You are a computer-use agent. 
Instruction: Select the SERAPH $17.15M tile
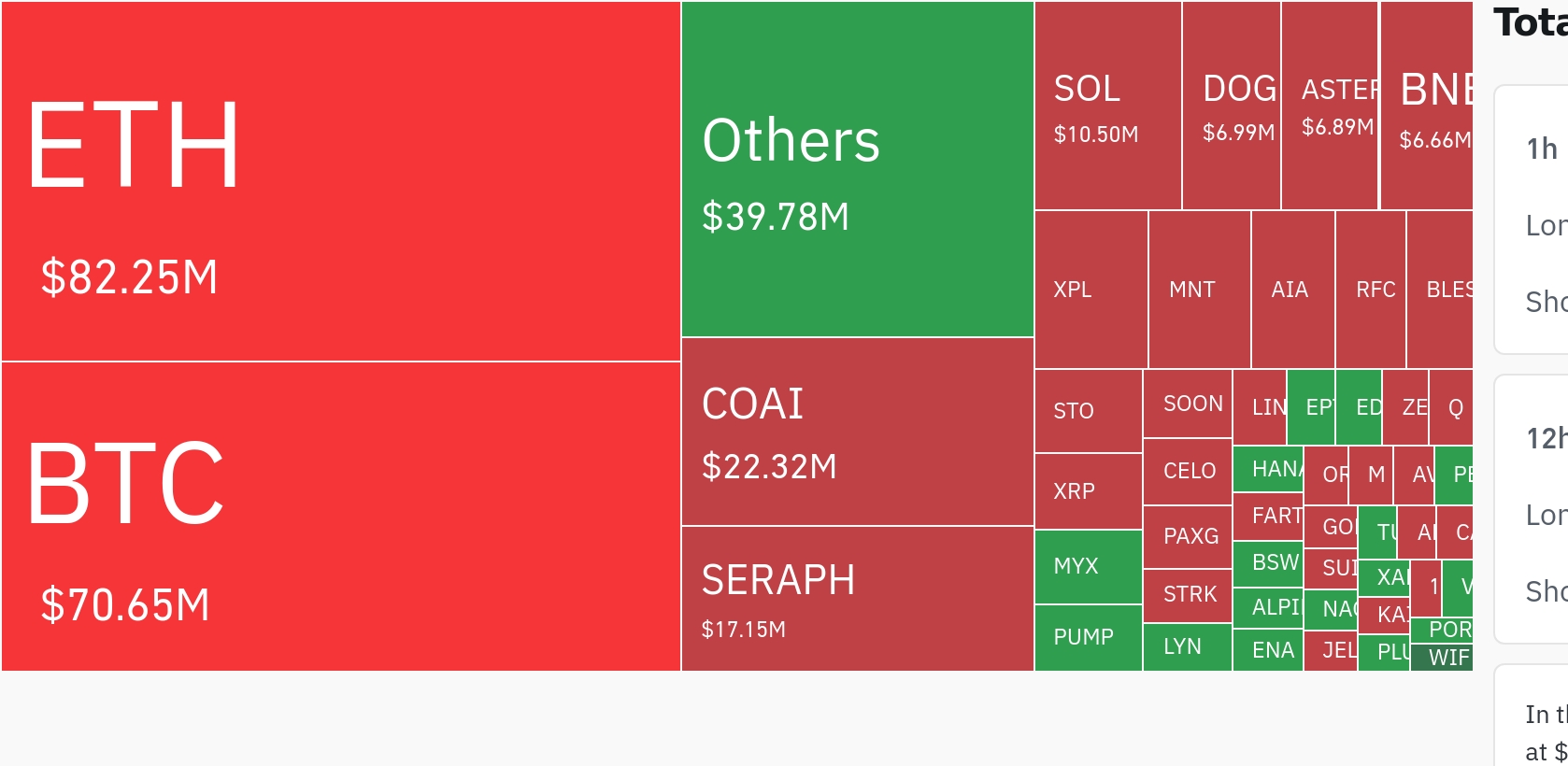(x=857, y=599)
